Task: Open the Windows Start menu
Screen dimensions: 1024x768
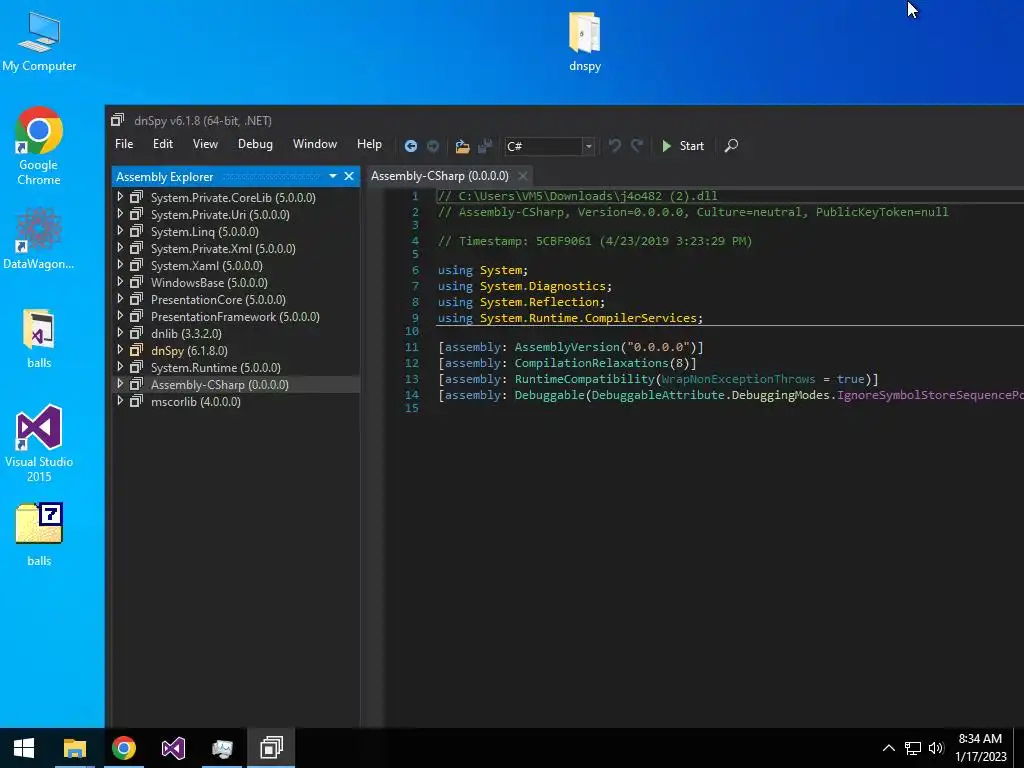Action: (24, 748)
